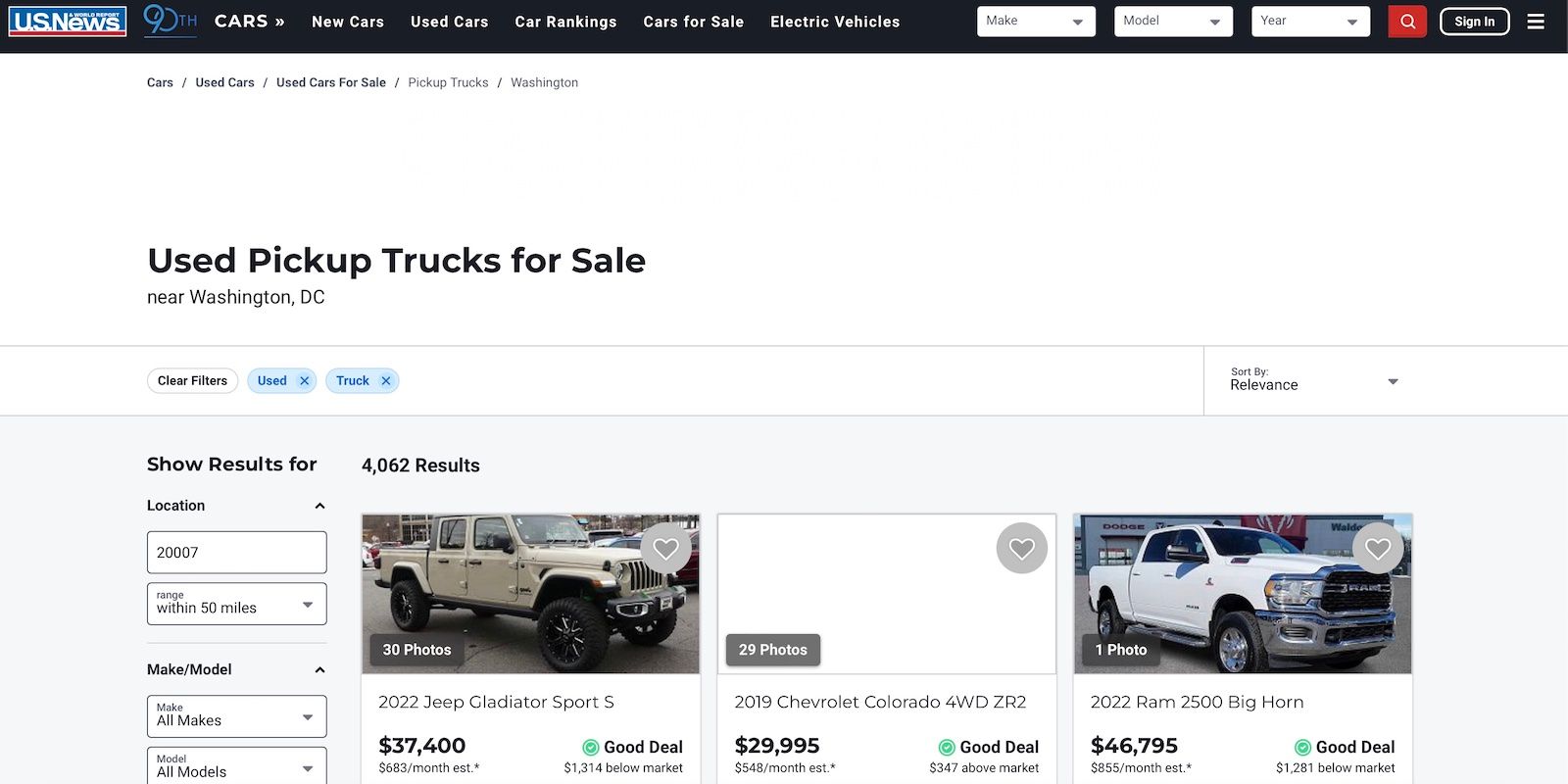Favorite the 2022 Jeep Gladiator listing

(666, 548)
